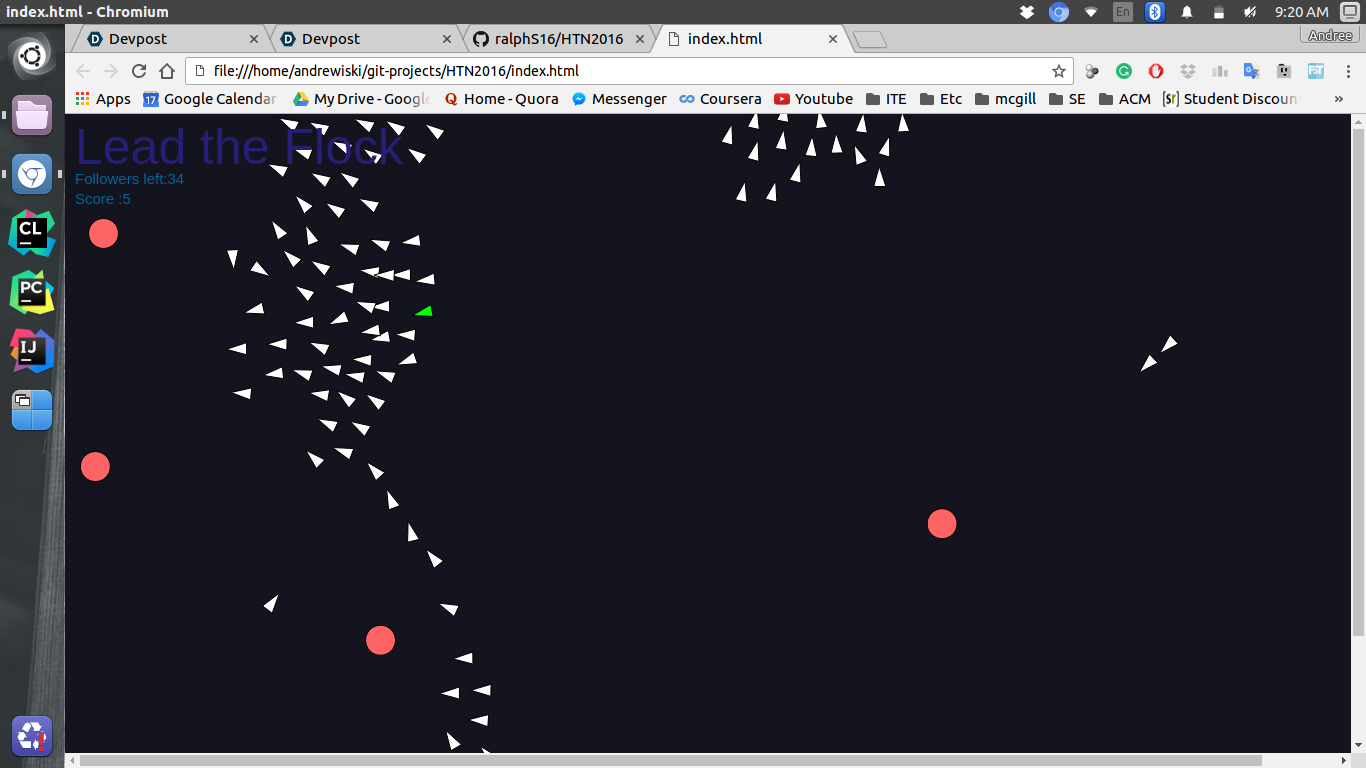Screen dimensions: 1366x768
Task: Show hidden bookmarks with the » chevron
Action: (1339, 99)
